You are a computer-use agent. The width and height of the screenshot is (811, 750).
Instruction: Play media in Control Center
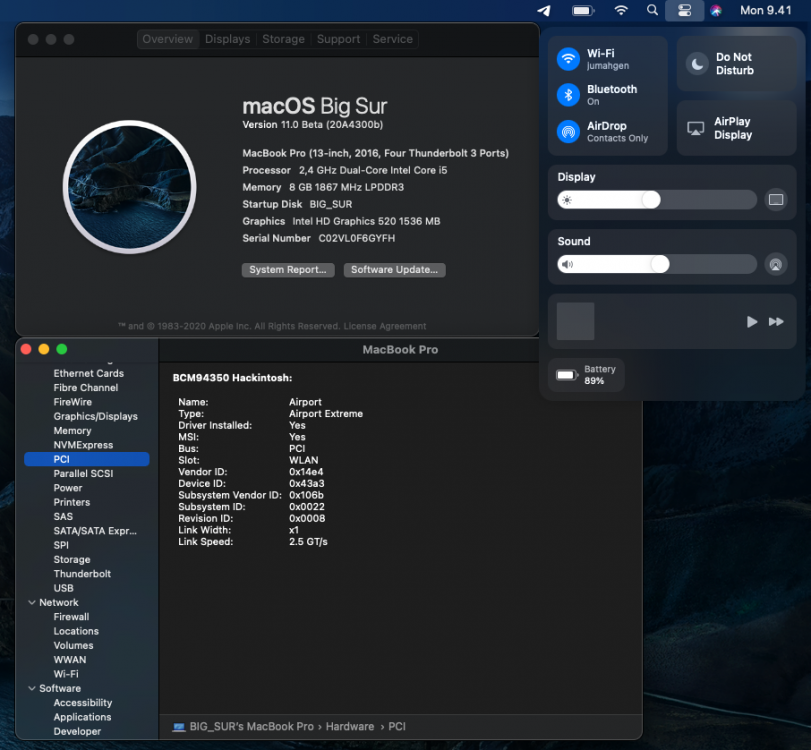752,322
